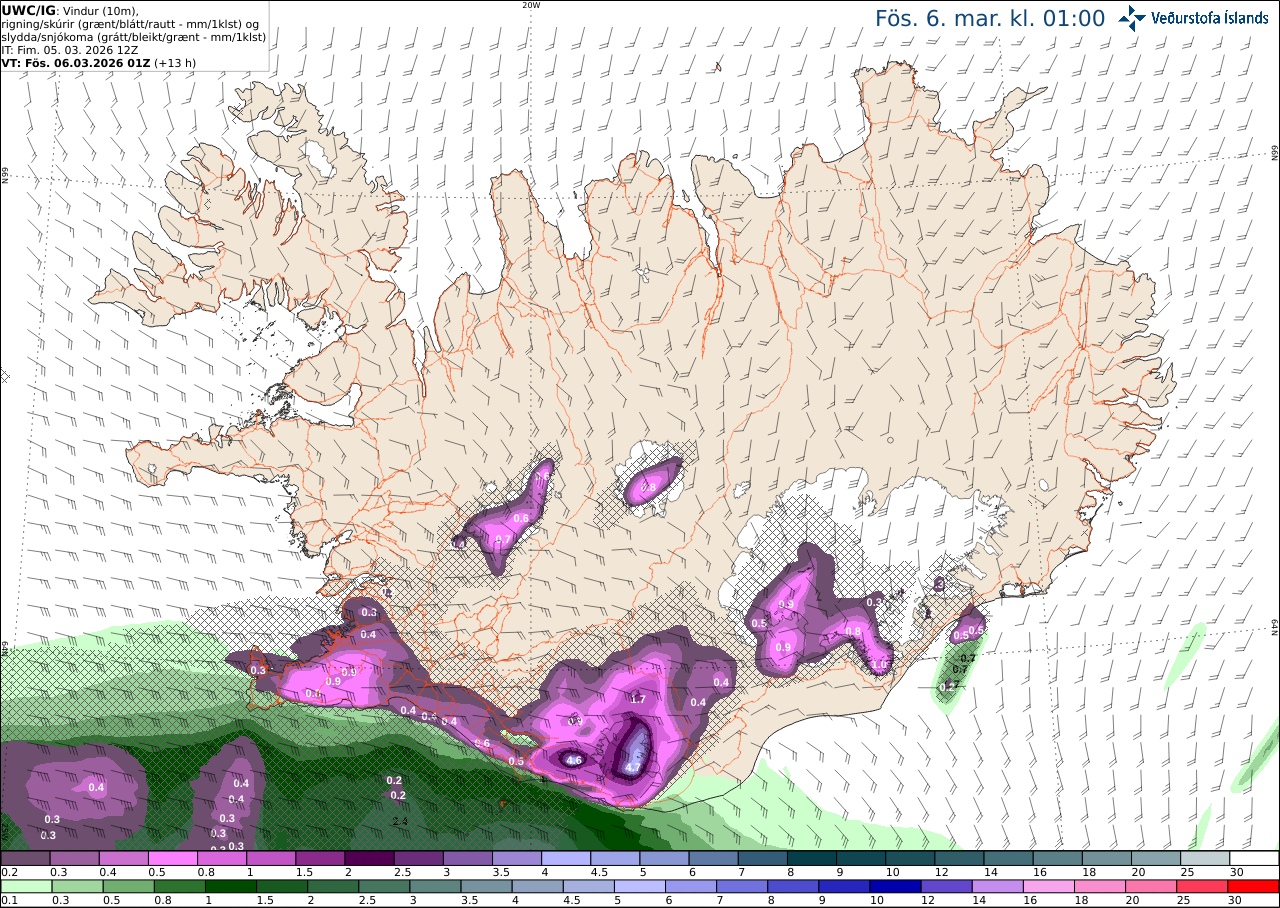
Task: Click the 4.7 snowfall value on map
Action: coord(632,767)
